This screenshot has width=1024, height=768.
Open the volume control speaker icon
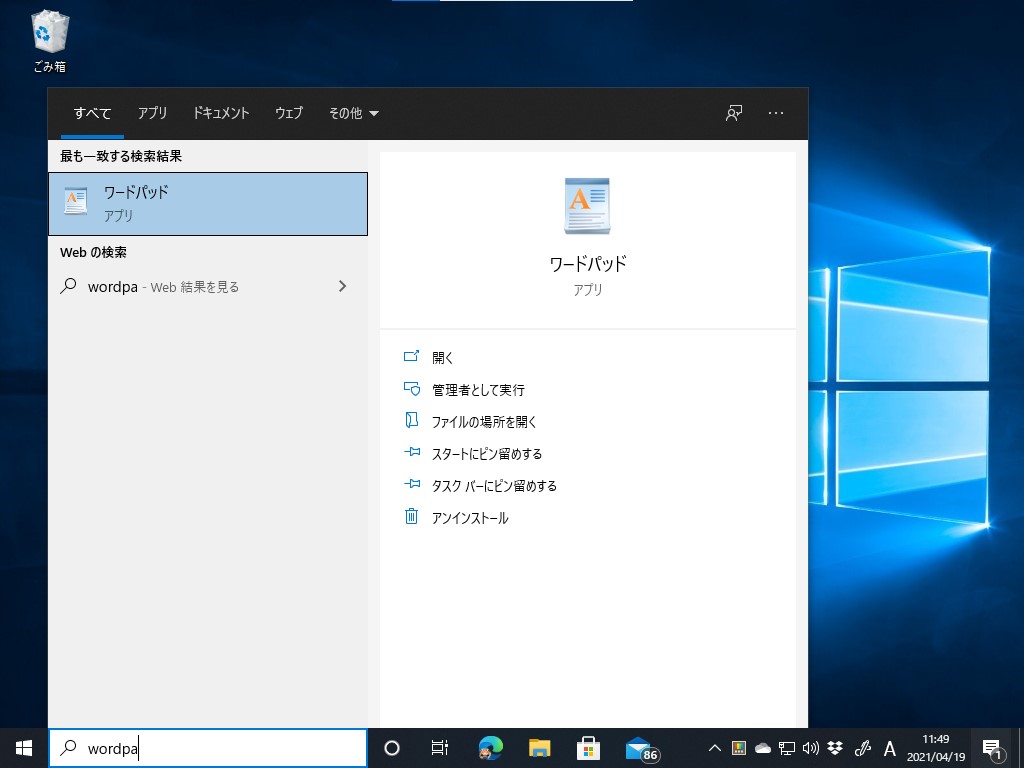click(x=810, y=748)
